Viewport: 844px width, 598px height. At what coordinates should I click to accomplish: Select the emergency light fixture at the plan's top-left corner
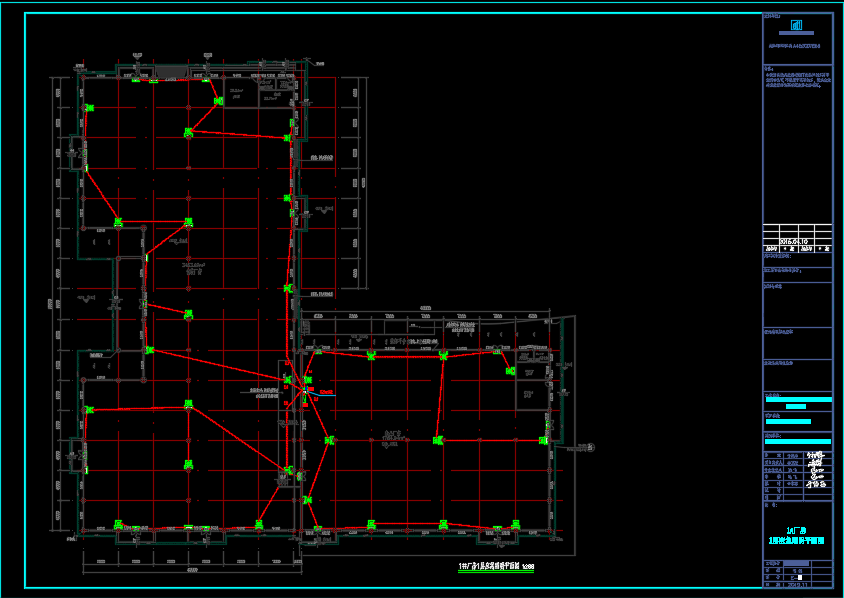click(89, 107)
